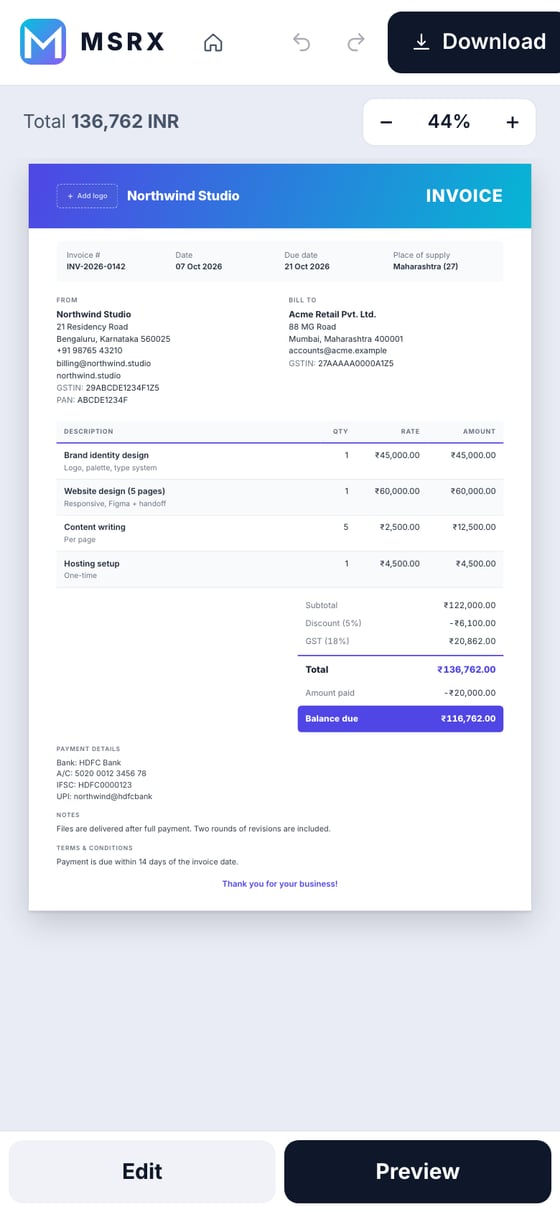Redo the last change
560x1212 pixels.
click(356, 42)
